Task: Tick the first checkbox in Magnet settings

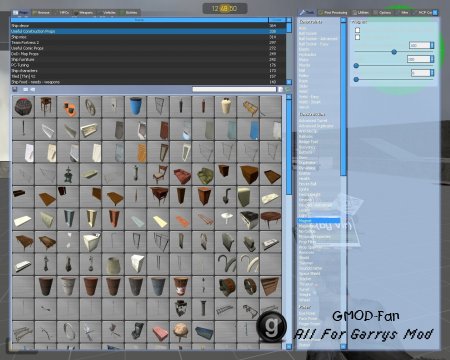Action: 357,30
